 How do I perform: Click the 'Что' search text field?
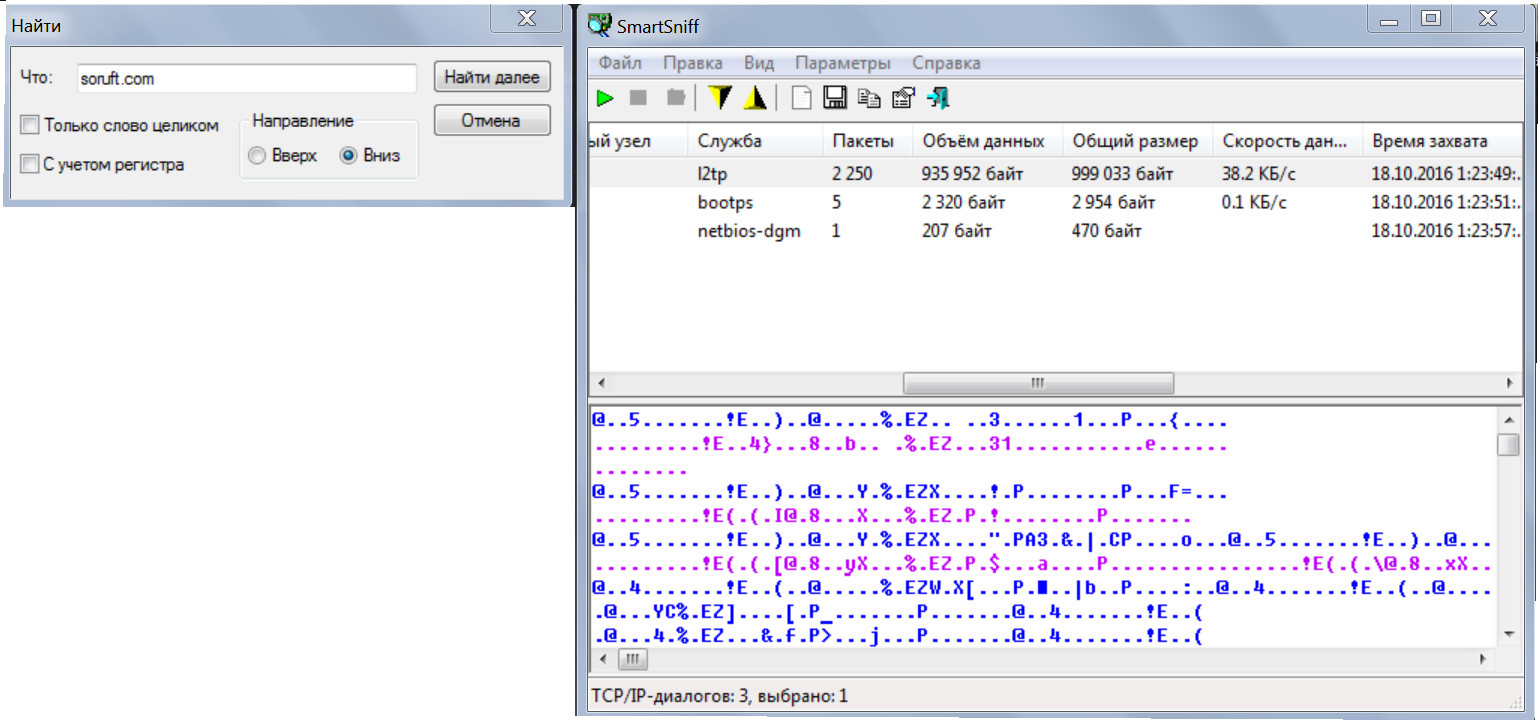(x=246, y=78)
